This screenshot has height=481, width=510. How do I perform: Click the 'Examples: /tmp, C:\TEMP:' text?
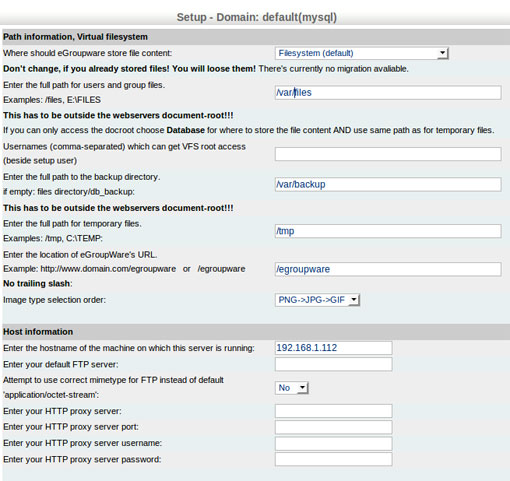(x=53, y=238)
